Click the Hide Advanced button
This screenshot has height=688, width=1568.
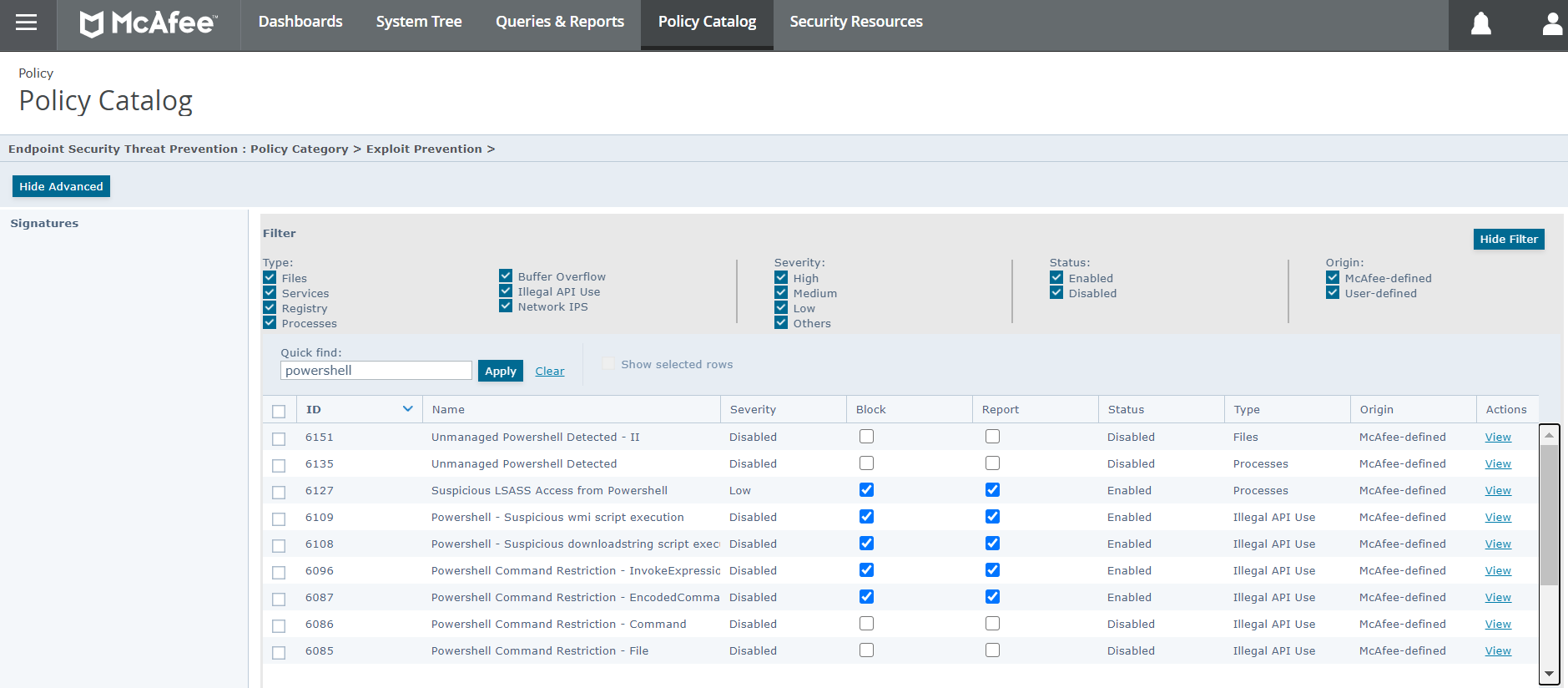click(61, 186)
